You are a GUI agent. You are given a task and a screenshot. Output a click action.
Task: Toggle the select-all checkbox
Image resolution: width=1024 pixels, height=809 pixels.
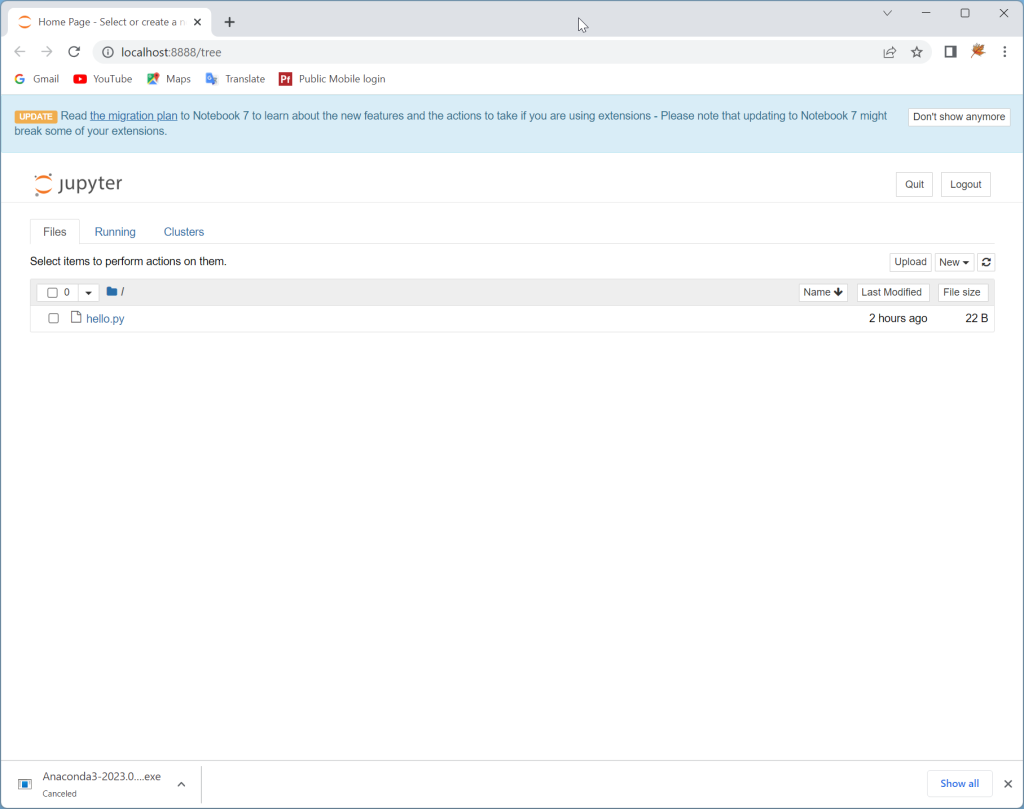(52, 293)
